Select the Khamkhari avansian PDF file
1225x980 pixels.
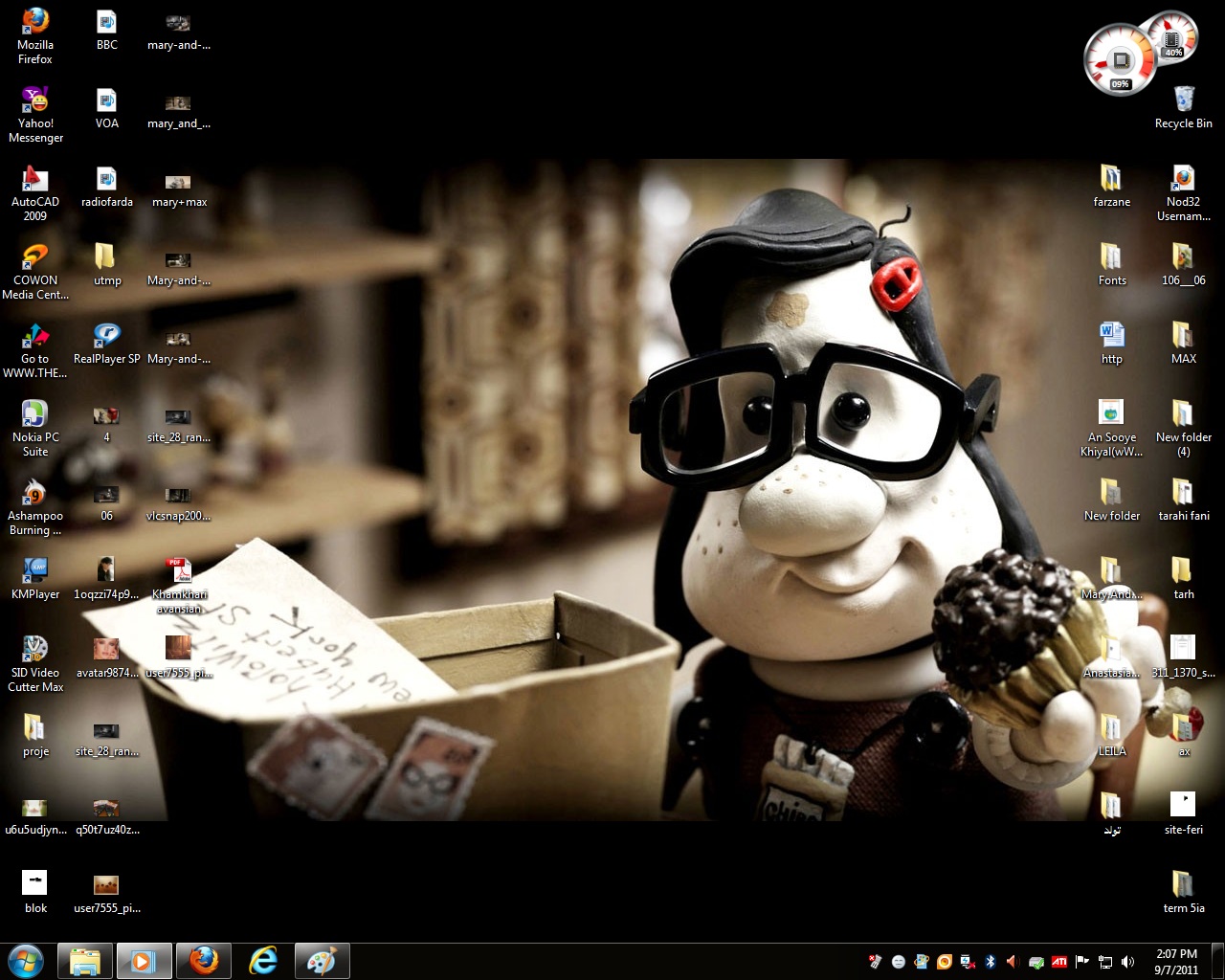pyautogui.click(x=178, y=572)
